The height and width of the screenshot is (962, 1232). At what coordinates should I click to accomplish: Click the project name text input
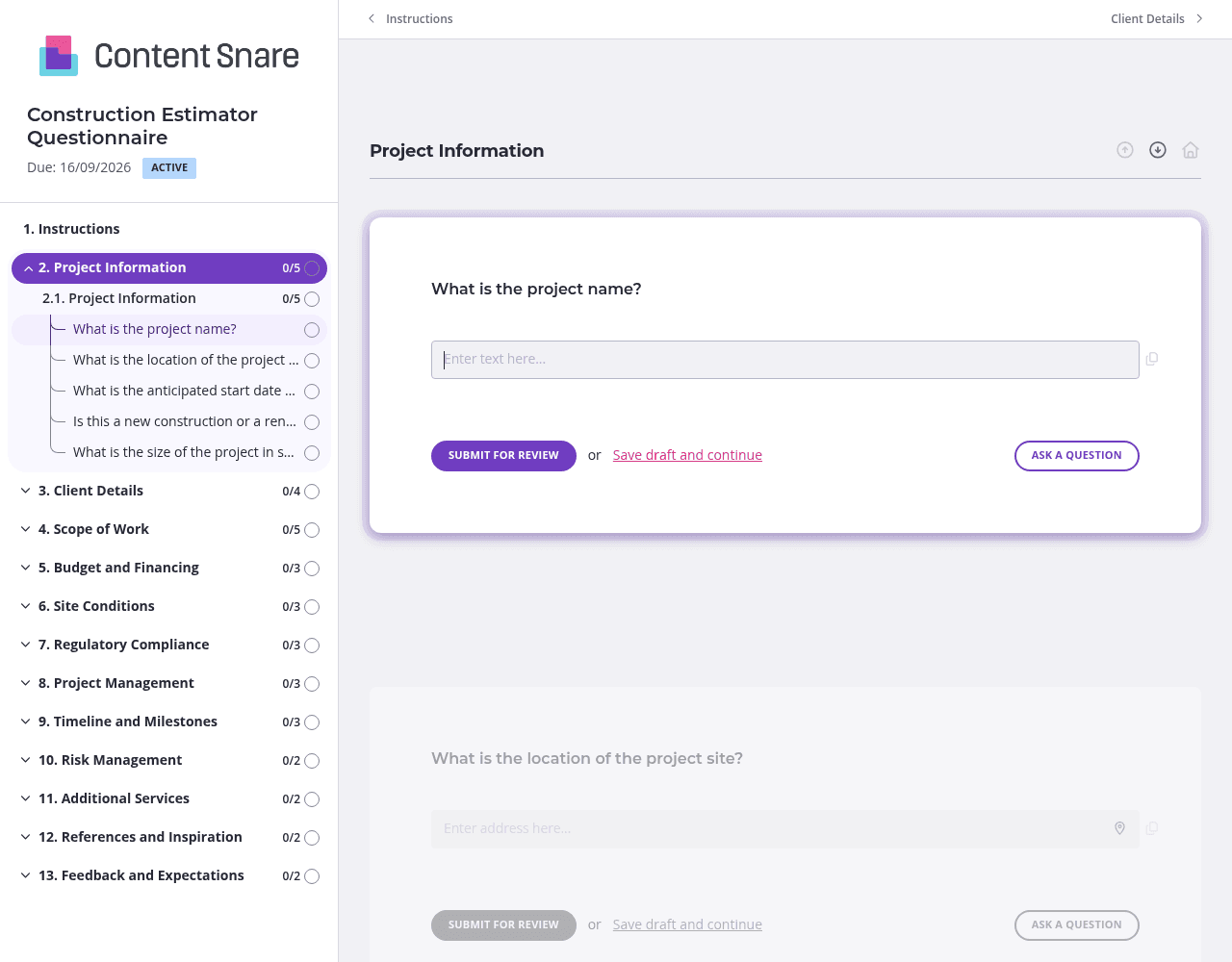point(785,360)
